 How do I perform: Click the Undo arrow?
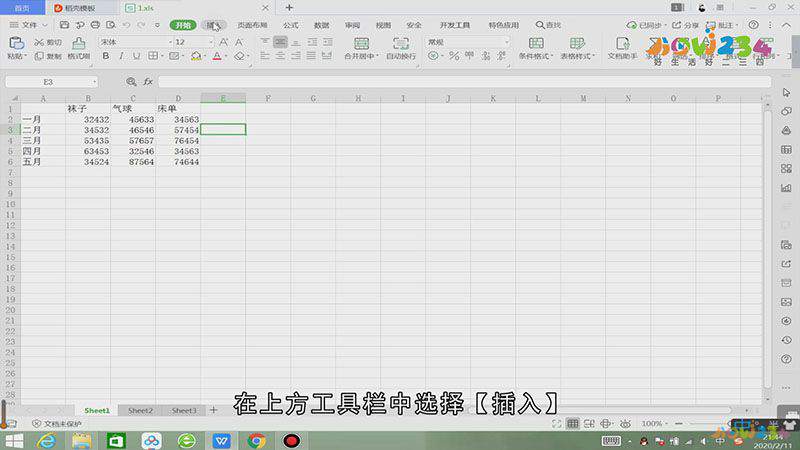pos(126,24)
